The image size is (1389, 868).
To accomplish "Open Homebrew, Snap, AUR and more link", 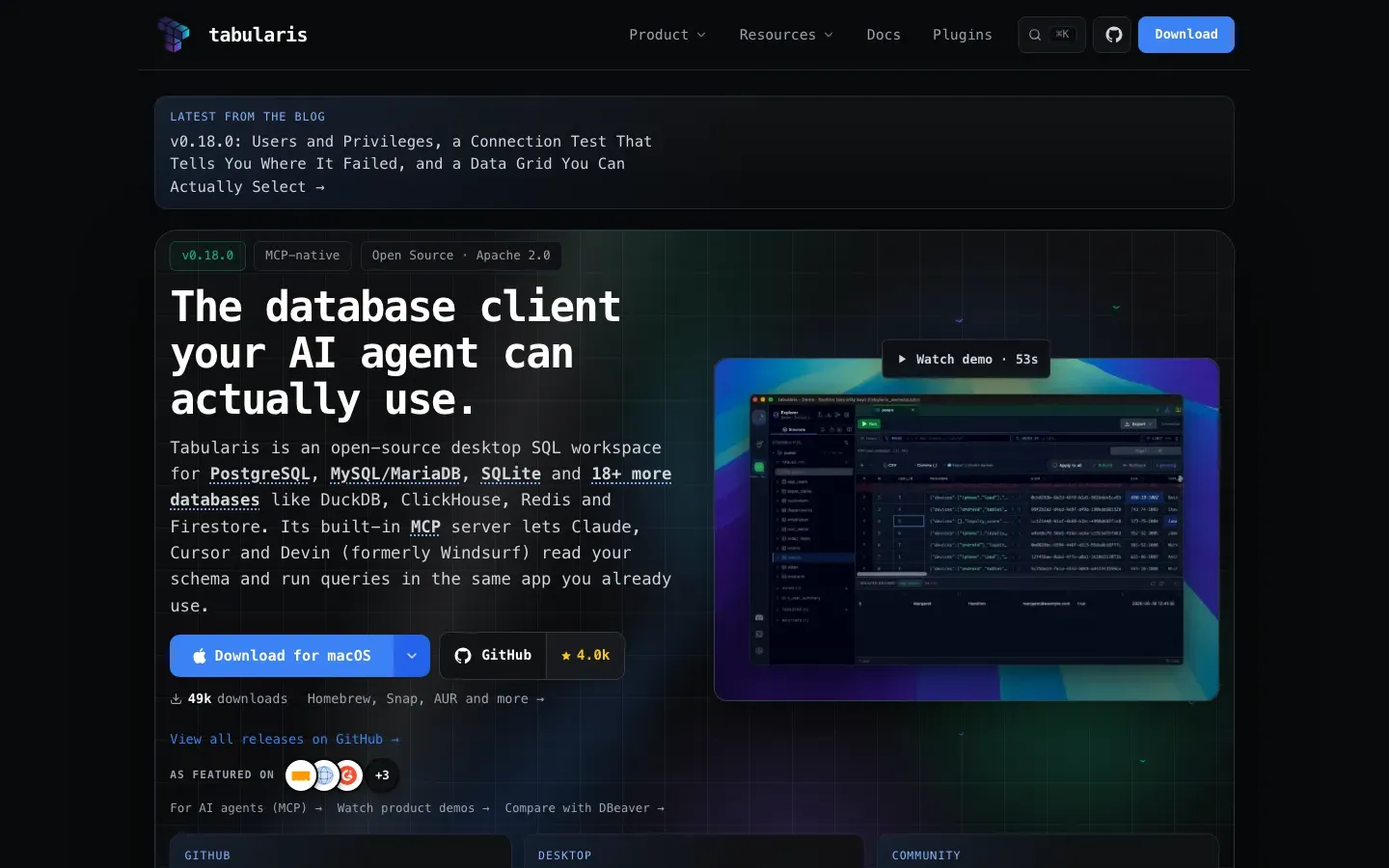I will point(425,698).
